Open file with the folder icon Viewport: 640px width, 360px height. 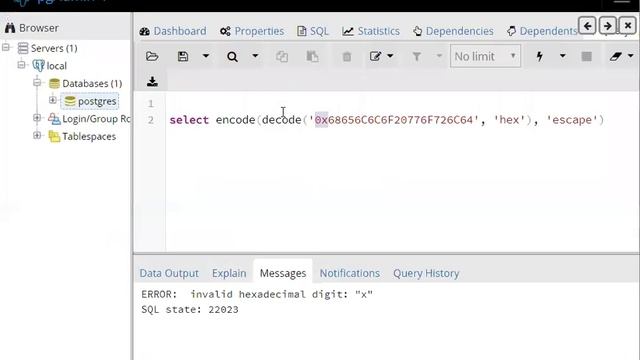click(x=152, y=56)
